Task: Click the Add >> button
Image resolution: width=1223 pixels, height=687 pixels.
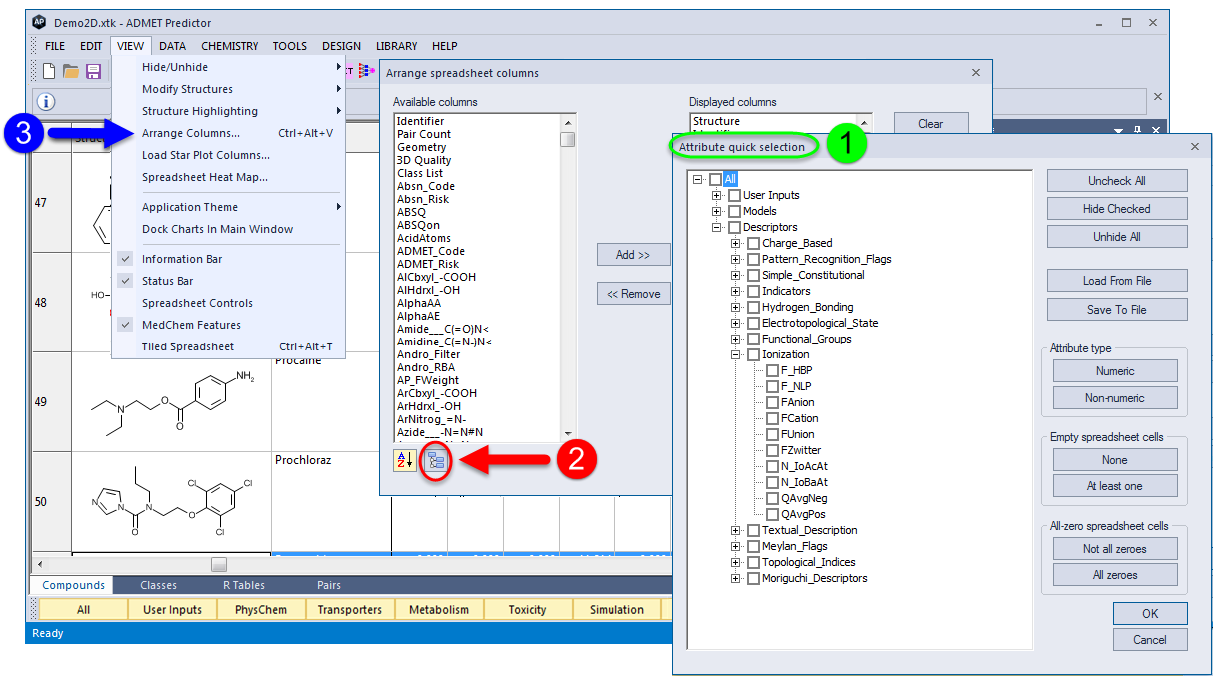Action: click(x=633, y=255)
